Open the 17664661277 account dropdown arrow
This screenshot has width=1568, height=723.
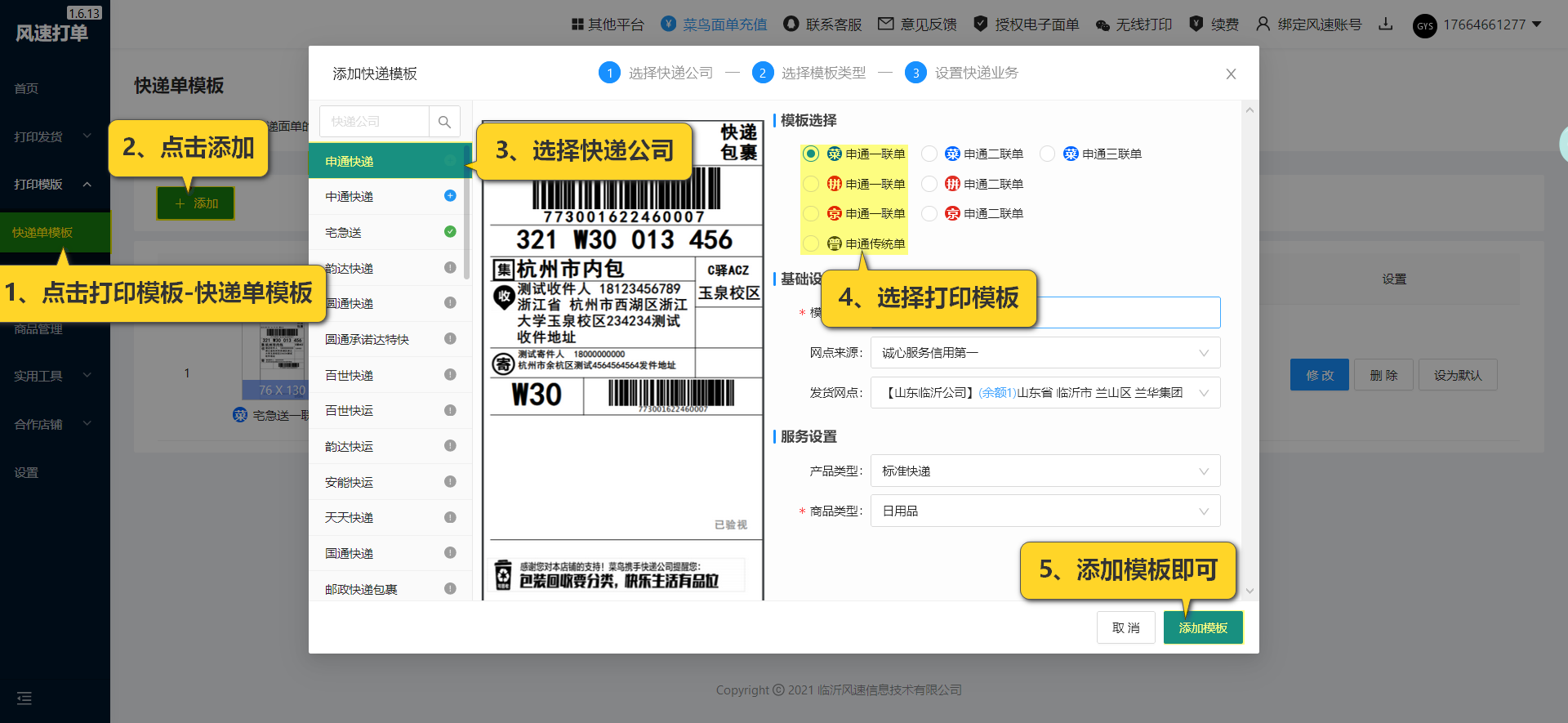[1537, 25]
